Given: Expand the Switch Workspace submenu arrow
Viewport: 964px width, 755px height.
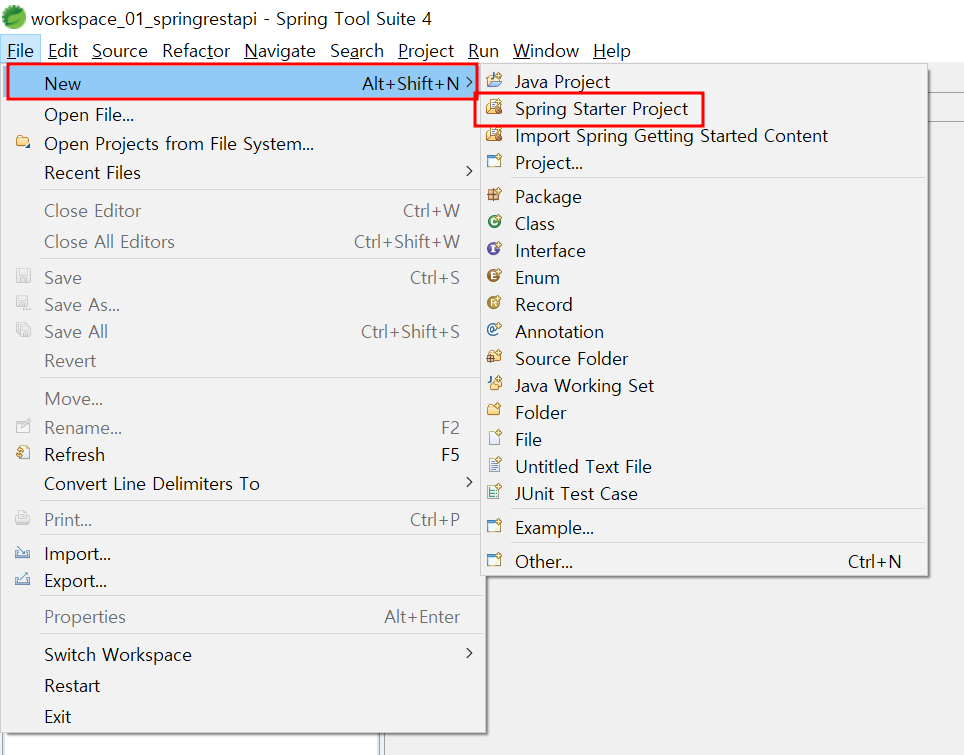Looking at the screenshot, I should (469, 653).
